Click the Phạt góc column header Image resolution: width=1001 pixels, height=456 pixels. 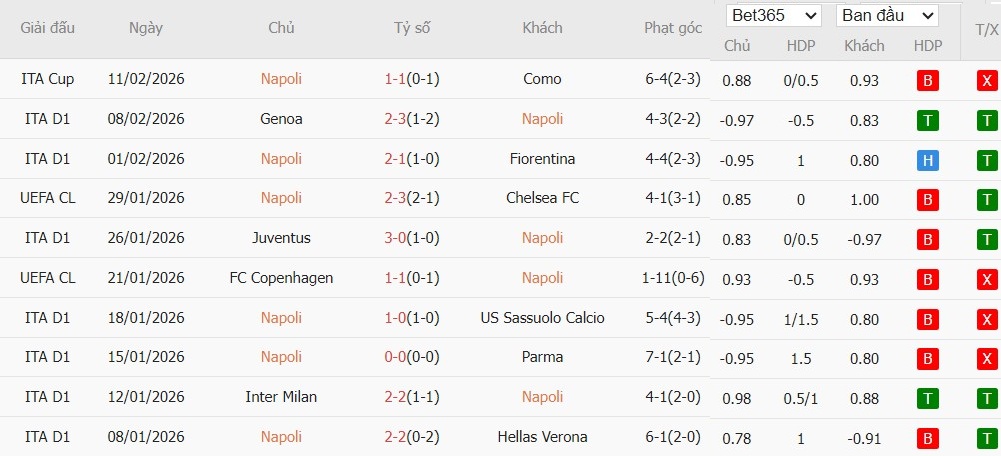click(672, 28)
